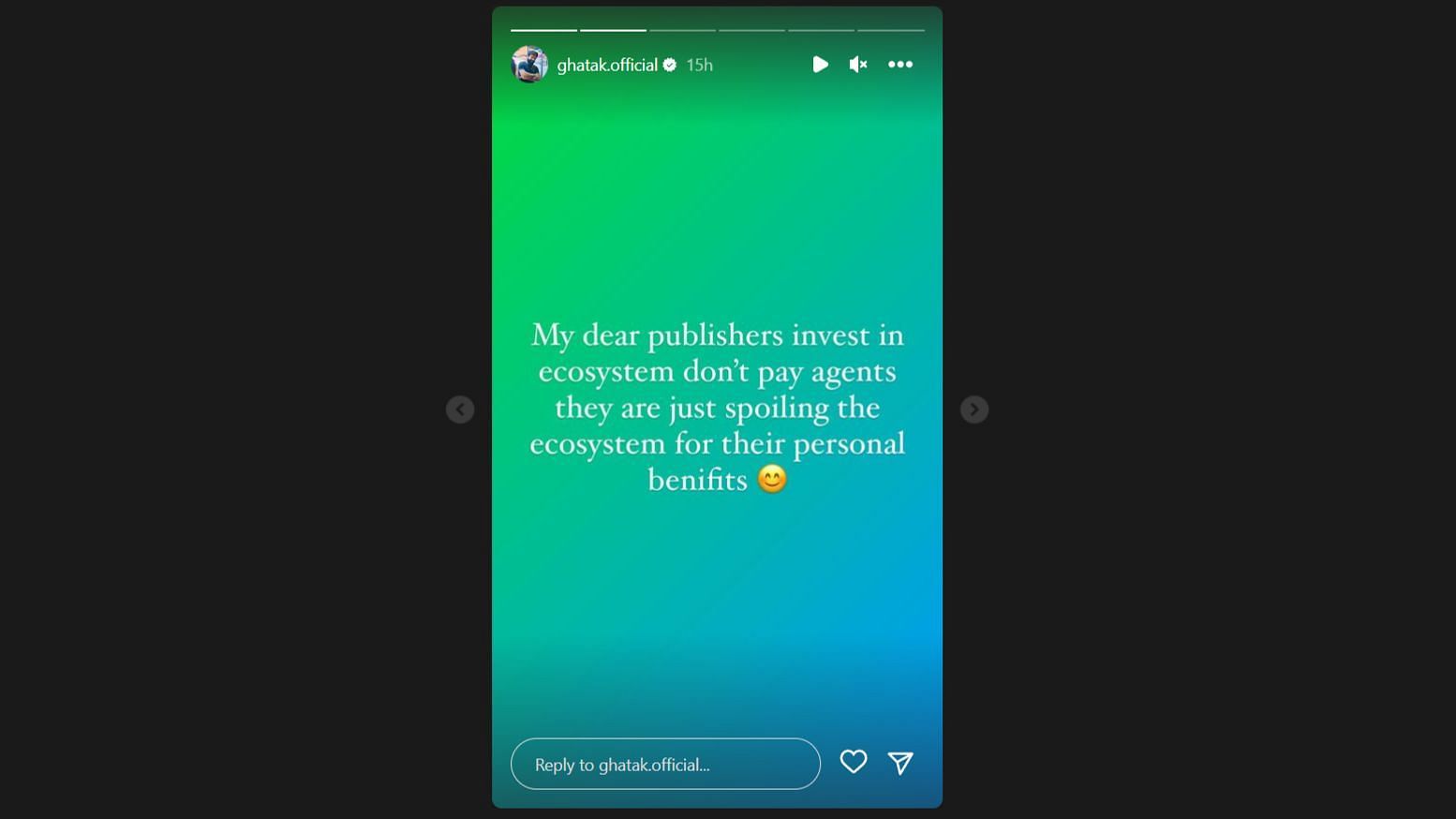Click the 15h timestamp
Image resolution: width=1456 pixels, height=819 pixels.
pos(699,65)
